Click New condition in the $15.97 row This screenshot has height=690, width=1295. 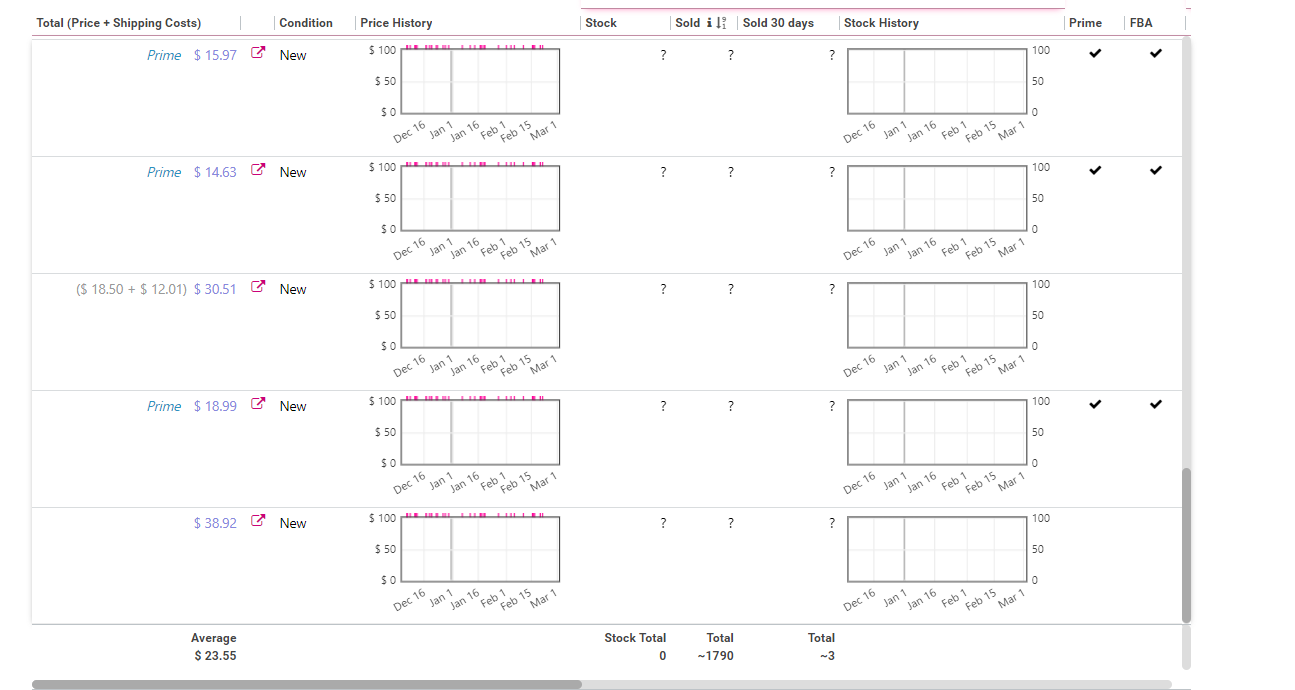point(293,55)
